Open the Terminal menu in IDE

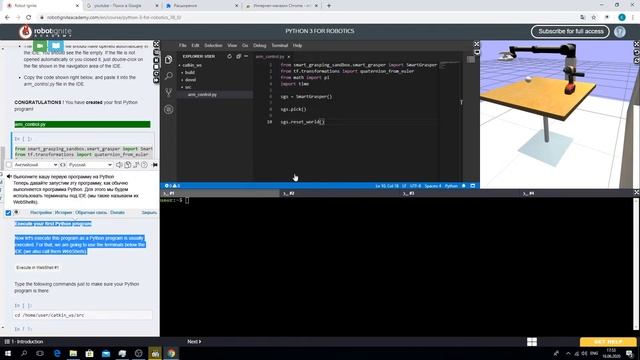pyautogui.click(x=280, y=46)
